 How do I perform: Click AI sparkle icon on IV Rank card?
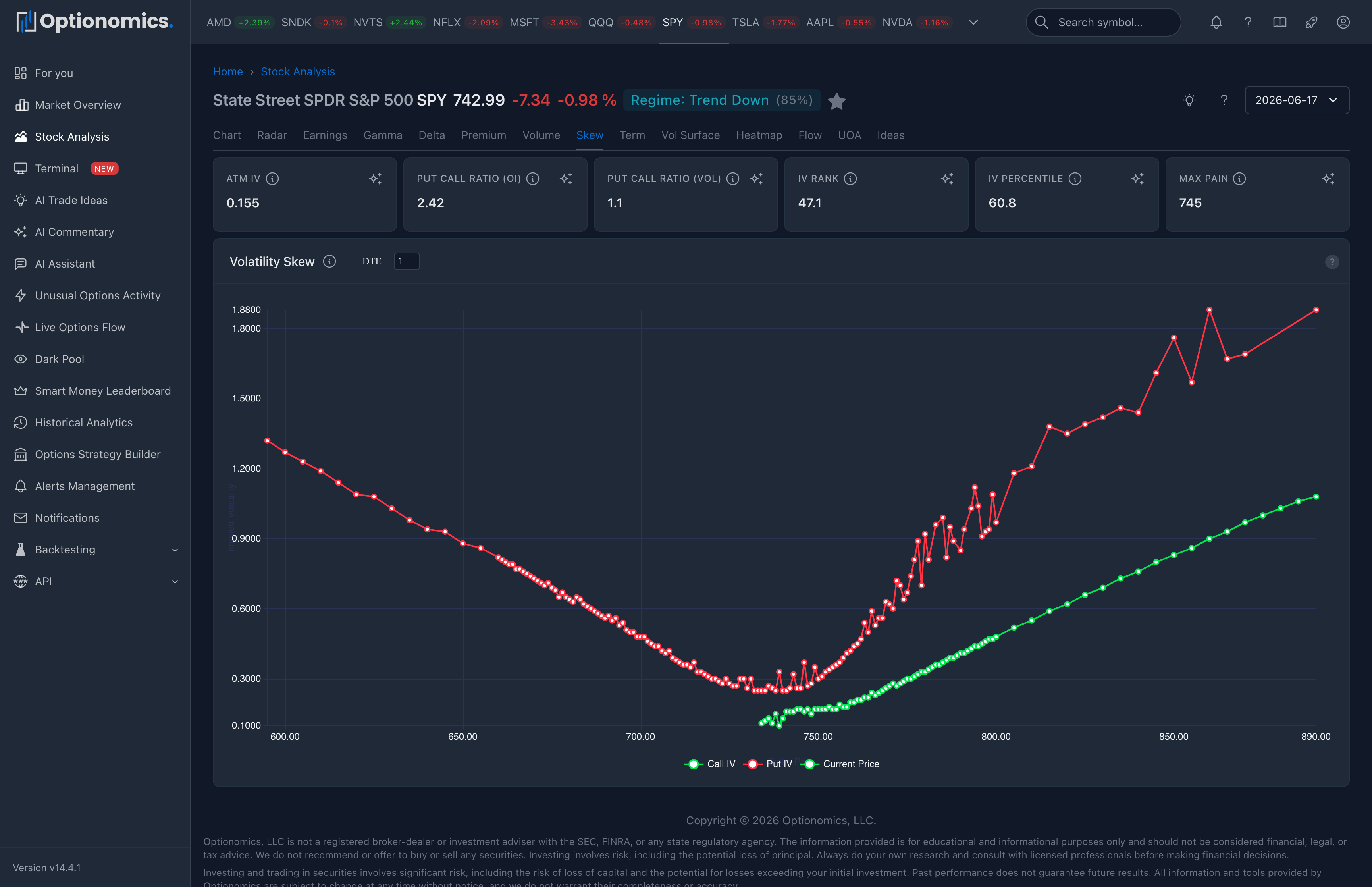tap(947, 179)
